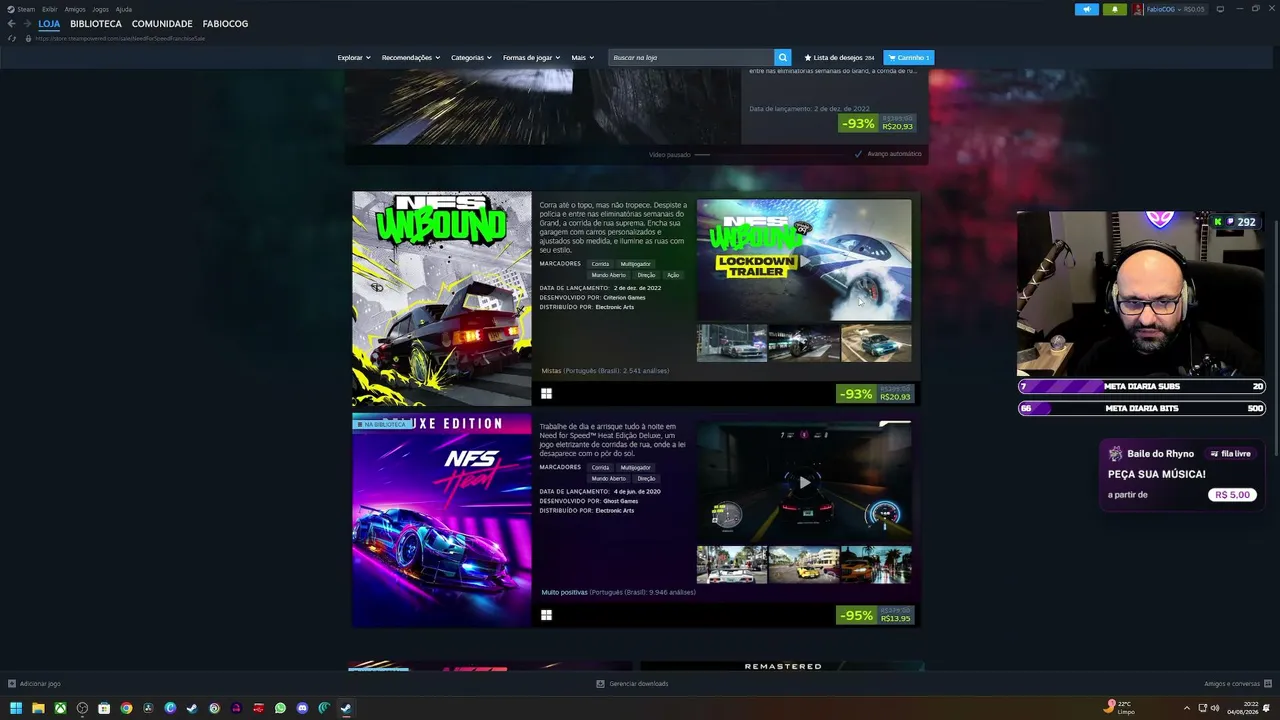Switch to Big Picture mode icon
The image size is (1280, 720).
pyautogui.click(x=1220, y=9)
